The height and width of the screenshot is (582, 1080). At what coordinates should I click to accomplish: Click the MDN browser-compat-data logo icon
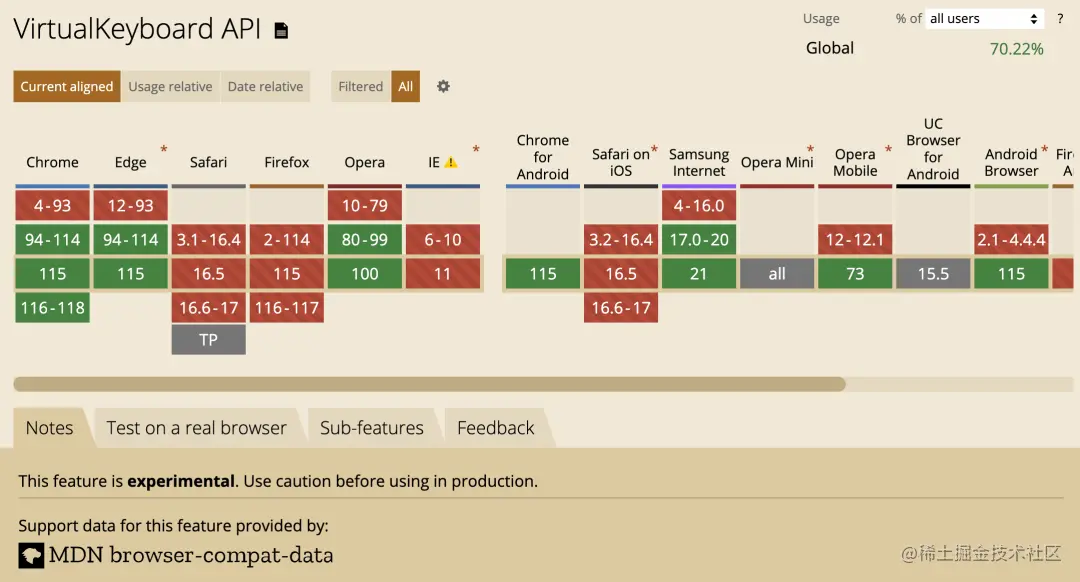point(31,555)
